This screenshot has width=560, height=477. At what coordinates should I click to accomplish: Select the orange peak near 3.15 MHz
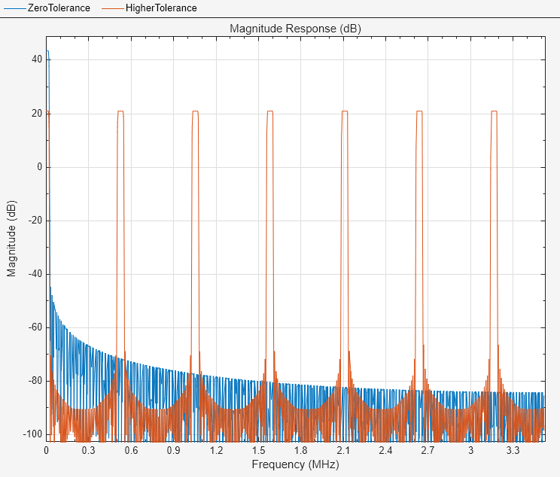pos(494,111)
